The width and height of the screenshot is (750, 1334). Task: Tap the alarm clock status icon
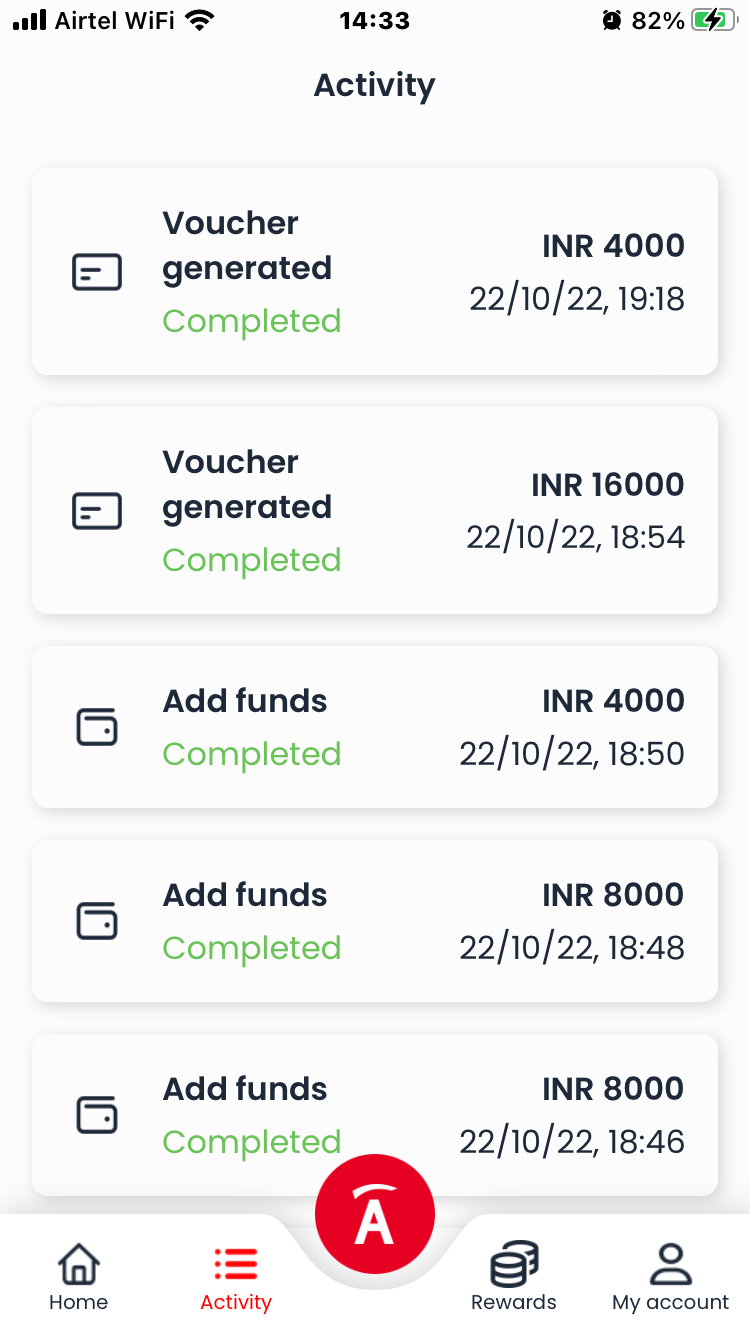pos(612,20)
